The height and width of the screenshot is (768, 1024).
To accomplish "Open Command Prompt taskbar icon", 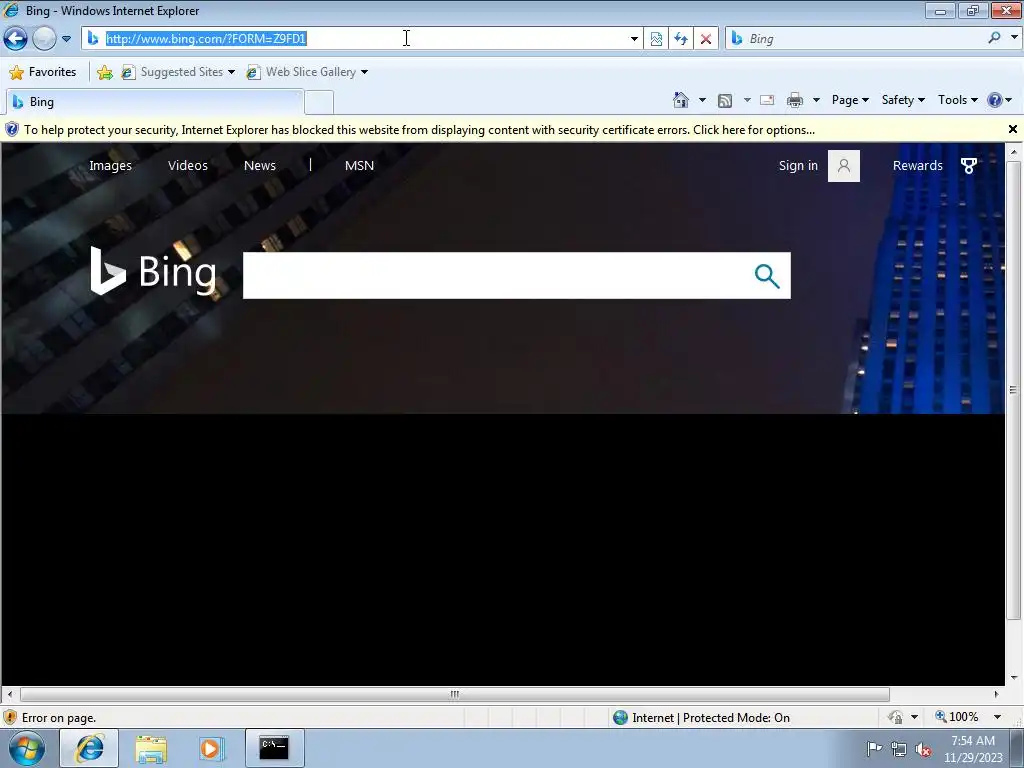I will click(274, 748).
